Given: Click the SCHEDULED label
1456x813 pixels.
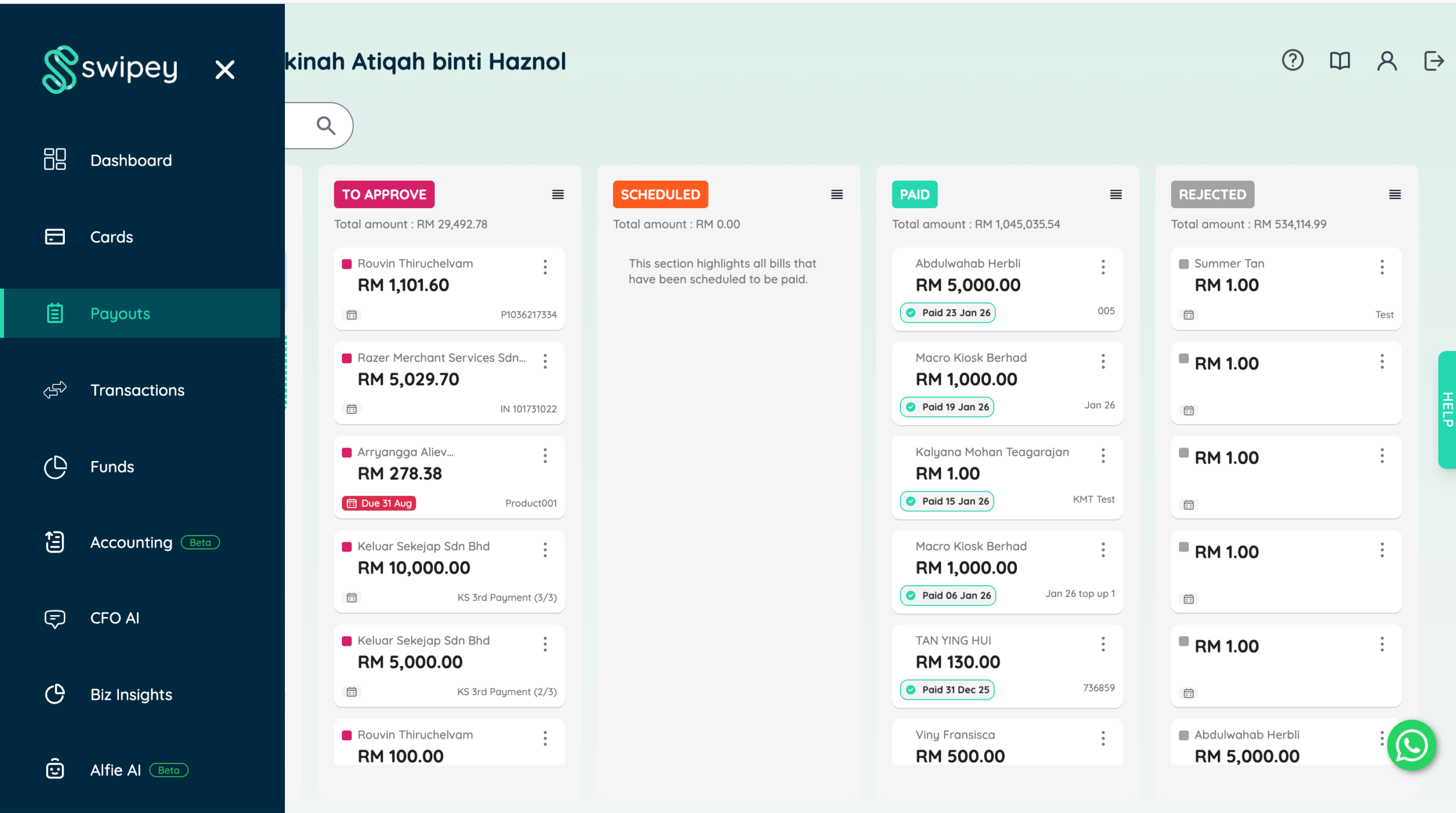Looking at the screenshot, I should [660, 194].
